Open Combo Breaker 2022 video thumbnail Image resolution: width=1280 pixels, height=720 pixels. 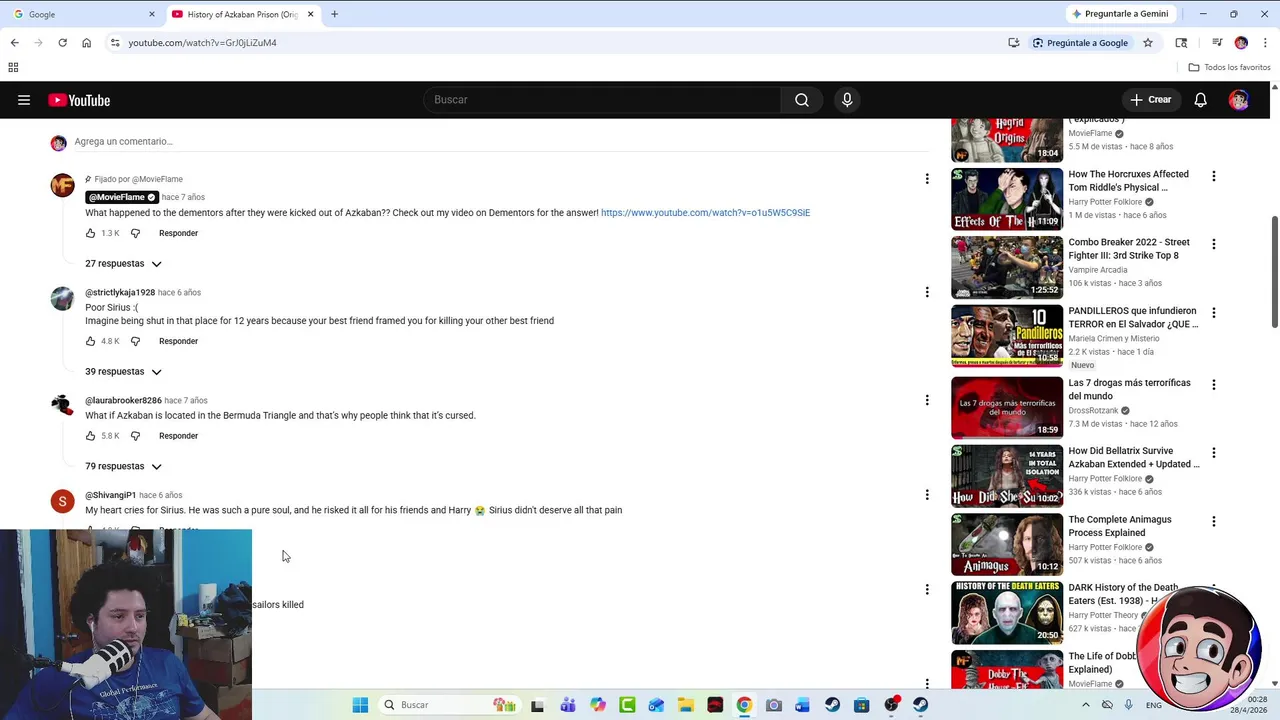[x=1007, y=267]
